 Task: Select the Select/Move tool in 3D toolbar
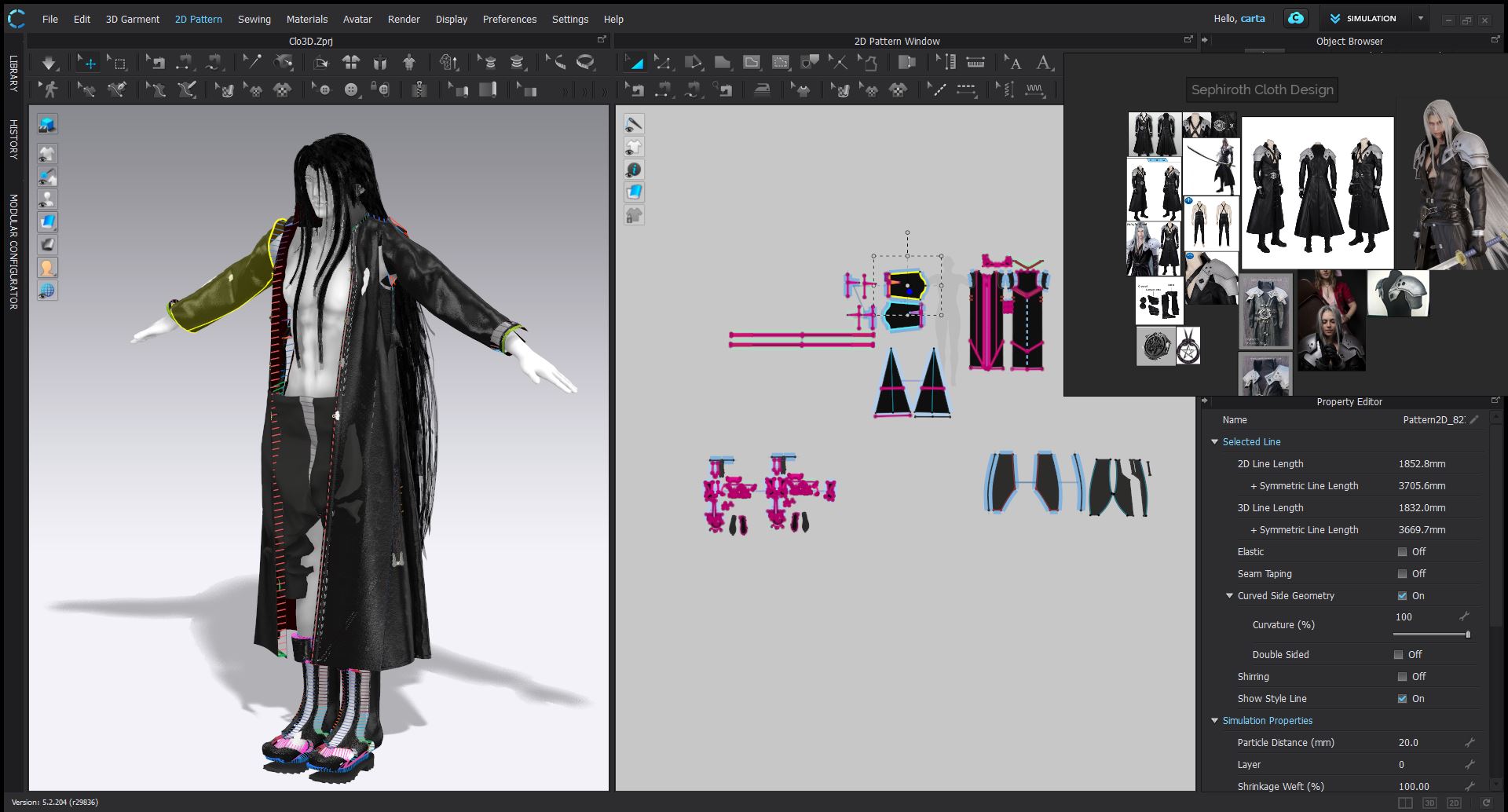87,63
